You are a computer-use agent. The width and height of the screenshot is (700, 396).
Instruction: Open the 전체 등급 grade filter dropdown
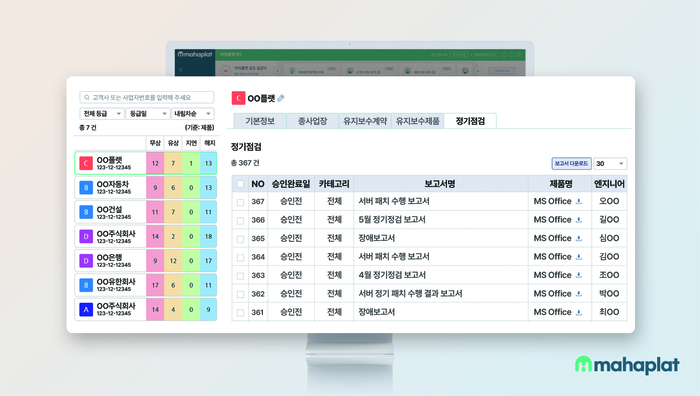click(x=102, y=114)
